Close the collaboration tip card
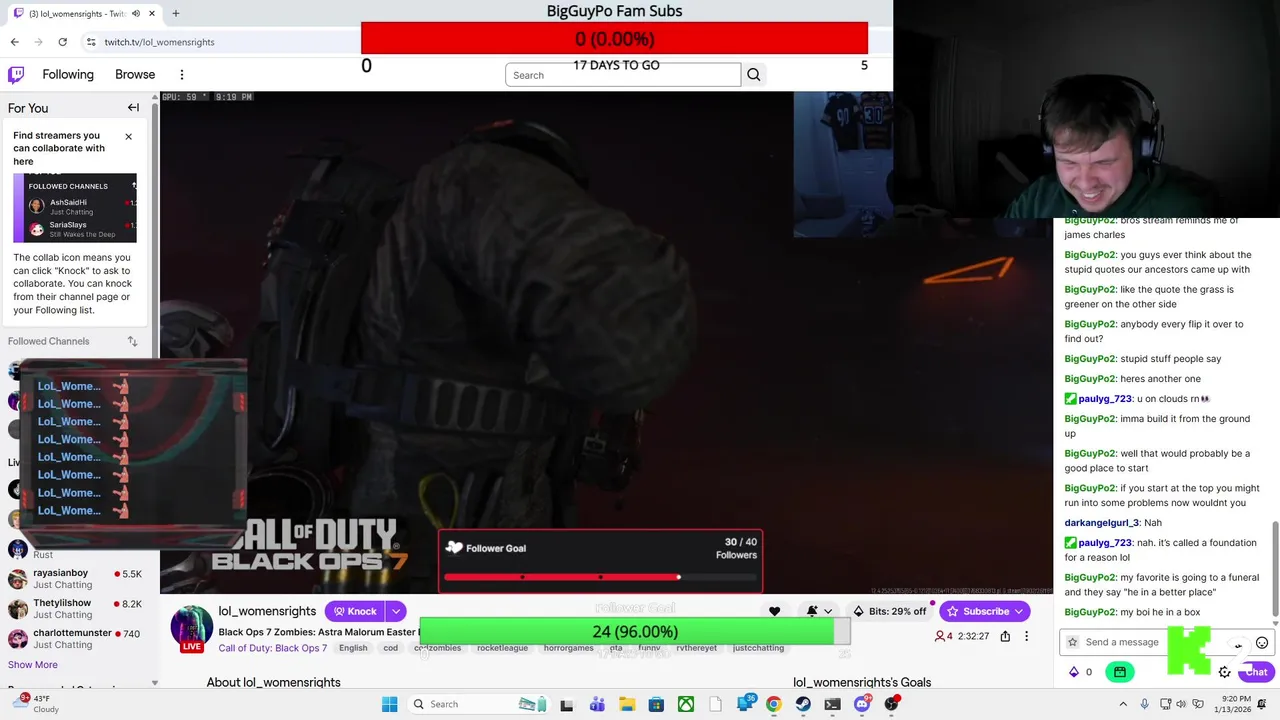Image resolution: width=1280 pixels, height=720 pixels. (128, 136)
